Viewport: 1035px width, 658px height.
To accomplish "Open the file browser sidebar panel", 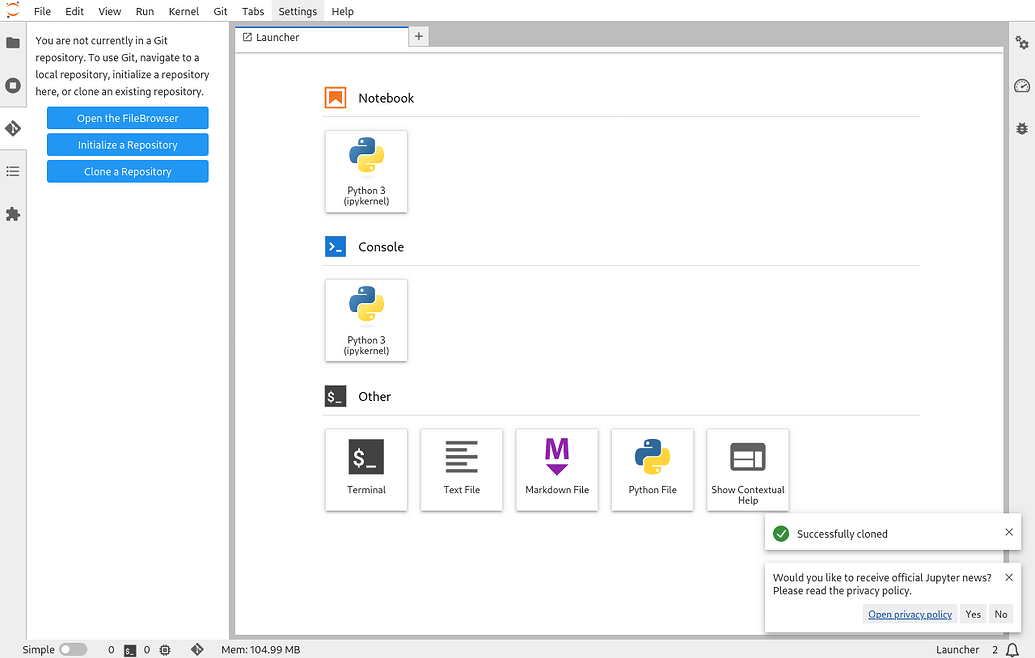I will (x=13, y=43).
